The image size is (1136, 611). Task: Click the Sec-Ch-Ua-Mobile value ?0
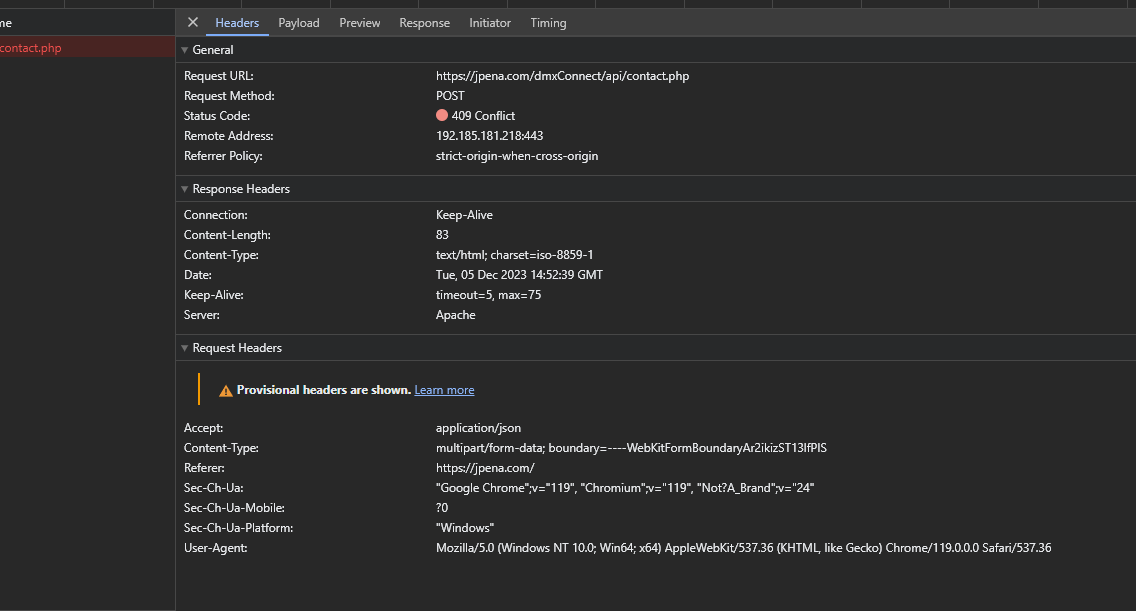442,508
